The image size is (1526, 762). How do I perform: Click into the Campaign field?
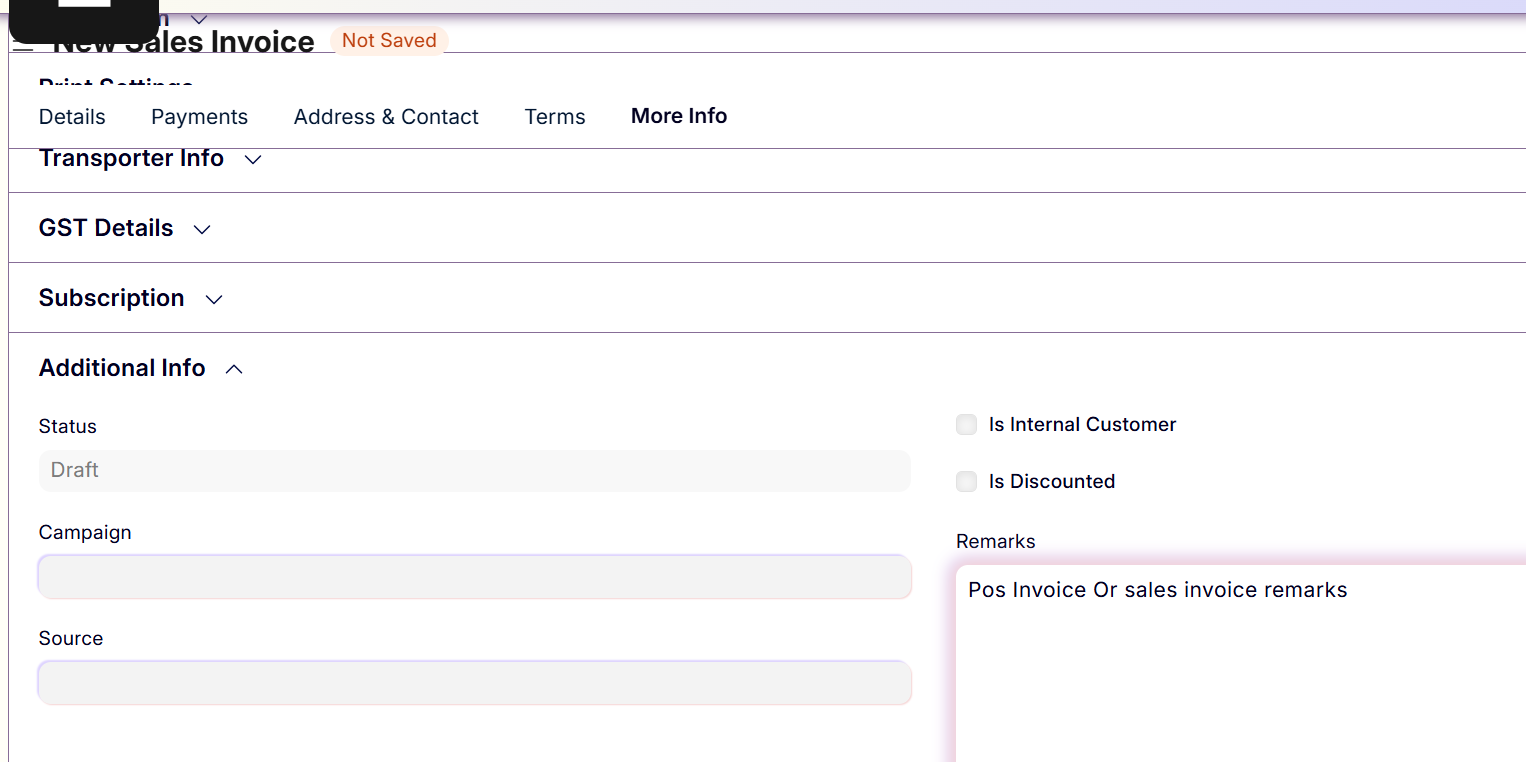(x=474, y=577)
